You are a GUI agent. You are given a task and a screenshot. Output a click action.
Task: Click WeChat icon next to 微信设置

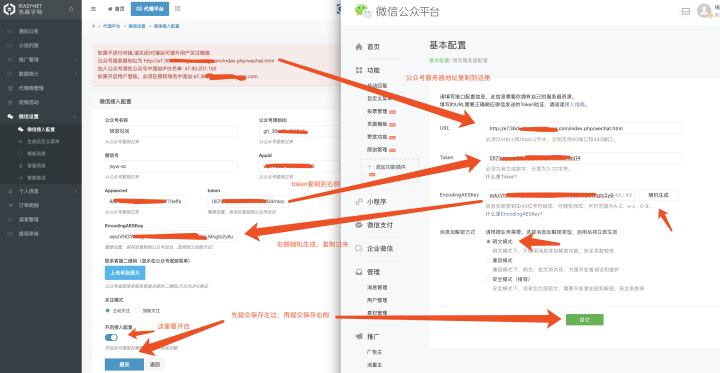10,117
